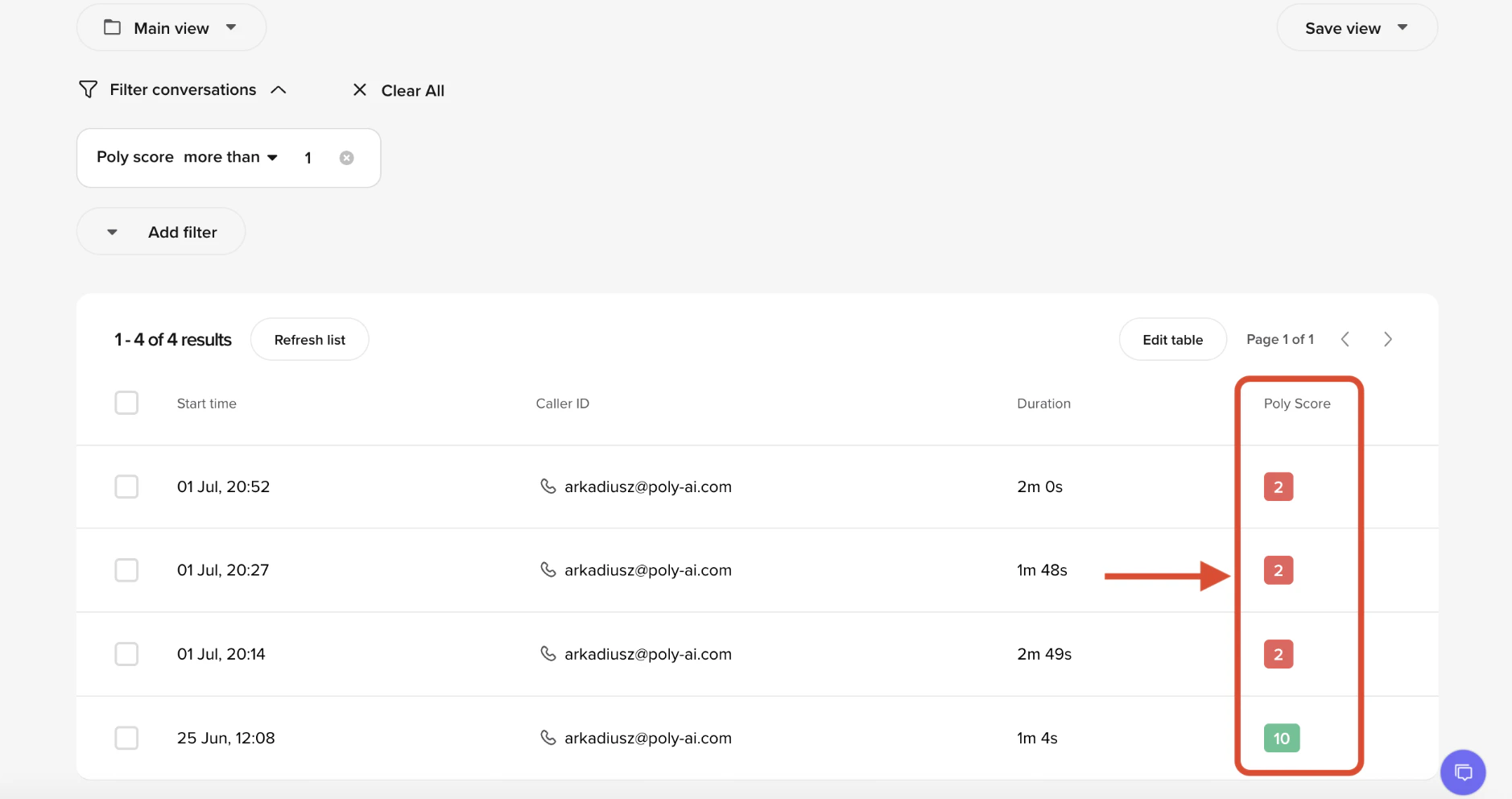The image size is (1512, 799).
Task: Expand the Save view dropdown arrow
Action: (x=1403, y=27)
